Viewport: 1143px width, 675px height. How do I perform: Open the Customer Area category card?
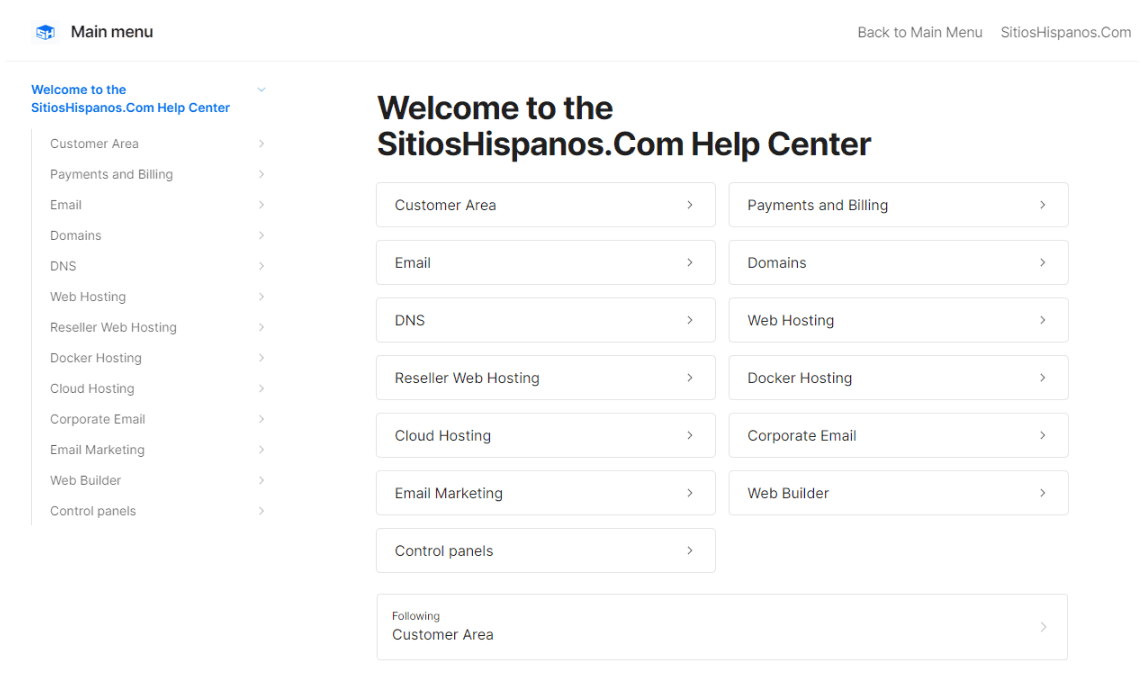[x=546, y=205]
